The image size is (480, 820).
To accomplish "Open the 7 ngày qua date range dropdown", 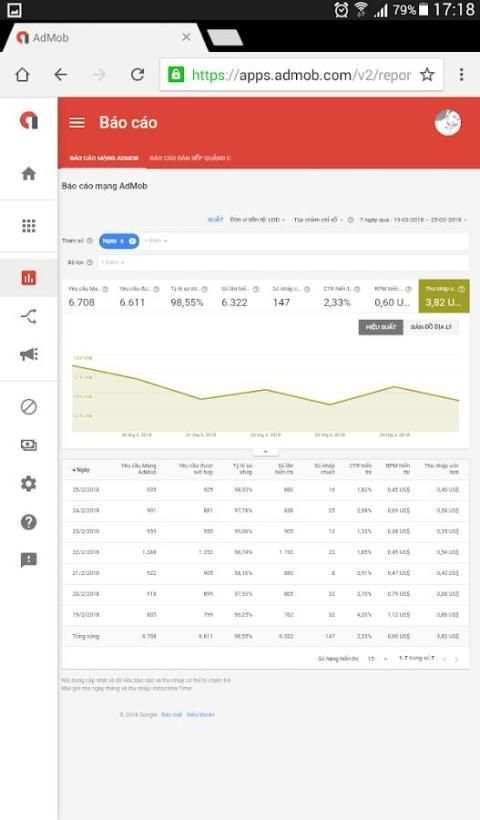I will tap(413, 220).
